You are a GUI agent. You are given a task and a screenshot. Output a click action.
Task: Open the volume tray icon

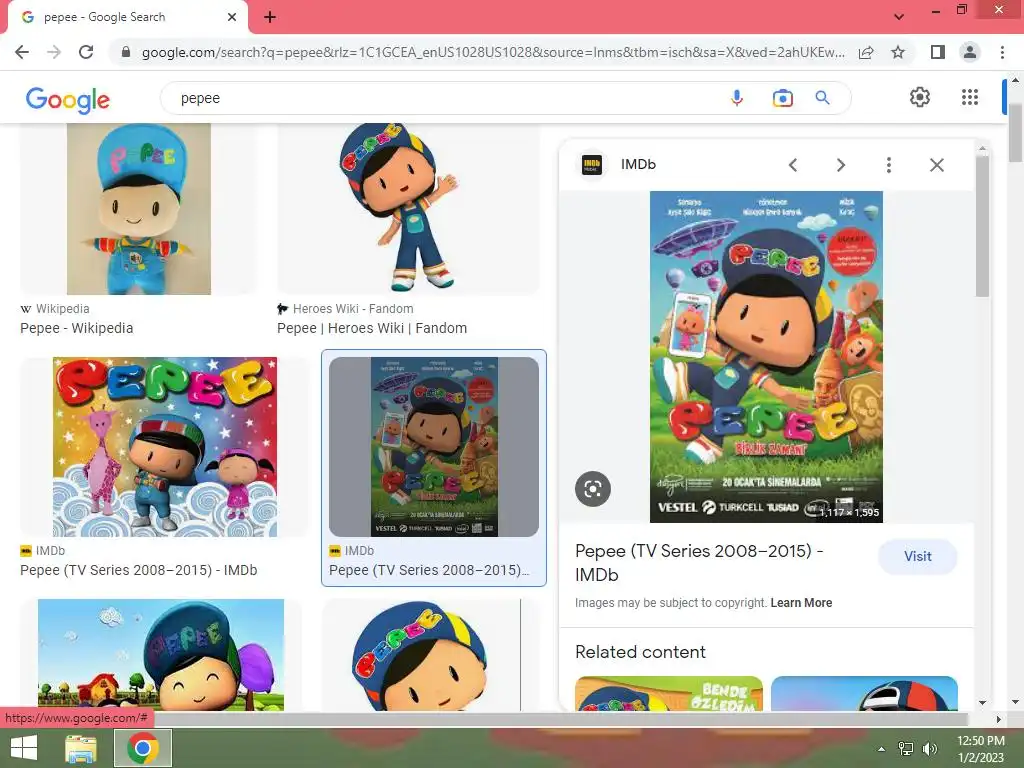[x=929, y=748]
